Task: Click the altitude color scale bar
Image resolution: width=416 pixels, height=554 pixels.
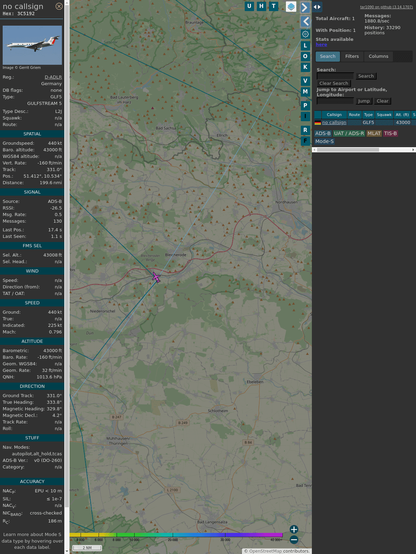Action: [176, 535]
